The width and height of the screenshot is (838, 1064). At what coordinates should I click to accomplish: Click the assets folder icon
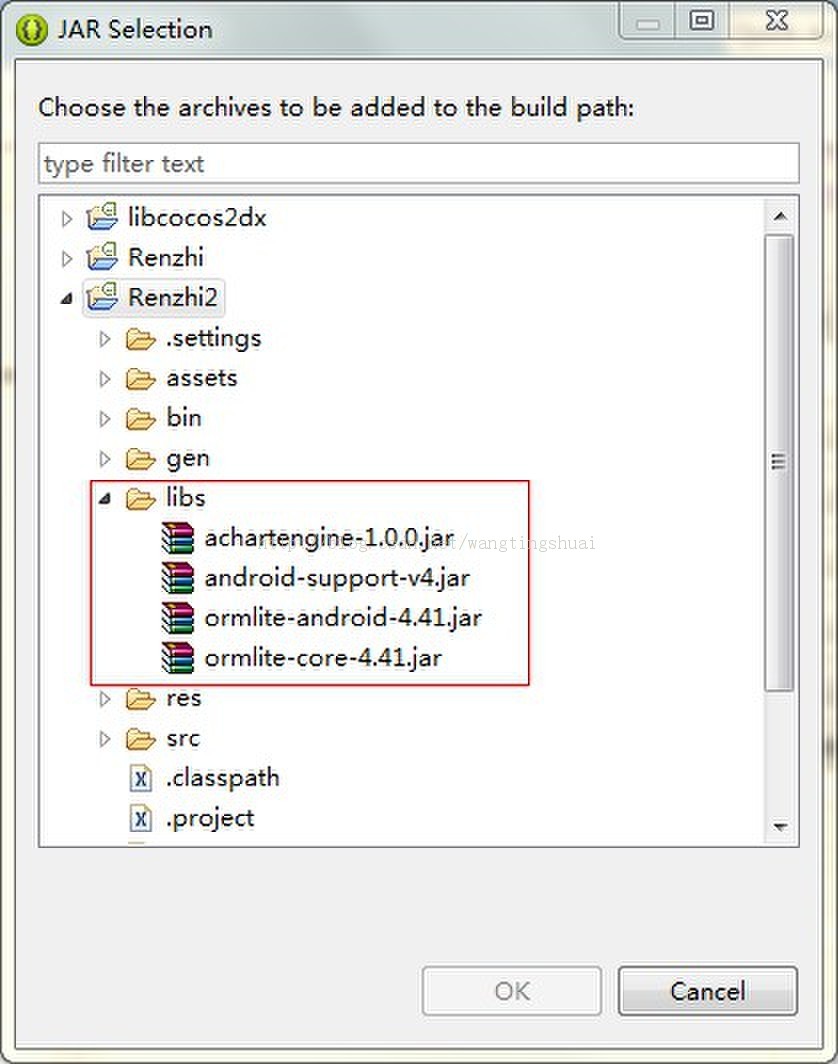pyautogui.click(x=140, y=378)
